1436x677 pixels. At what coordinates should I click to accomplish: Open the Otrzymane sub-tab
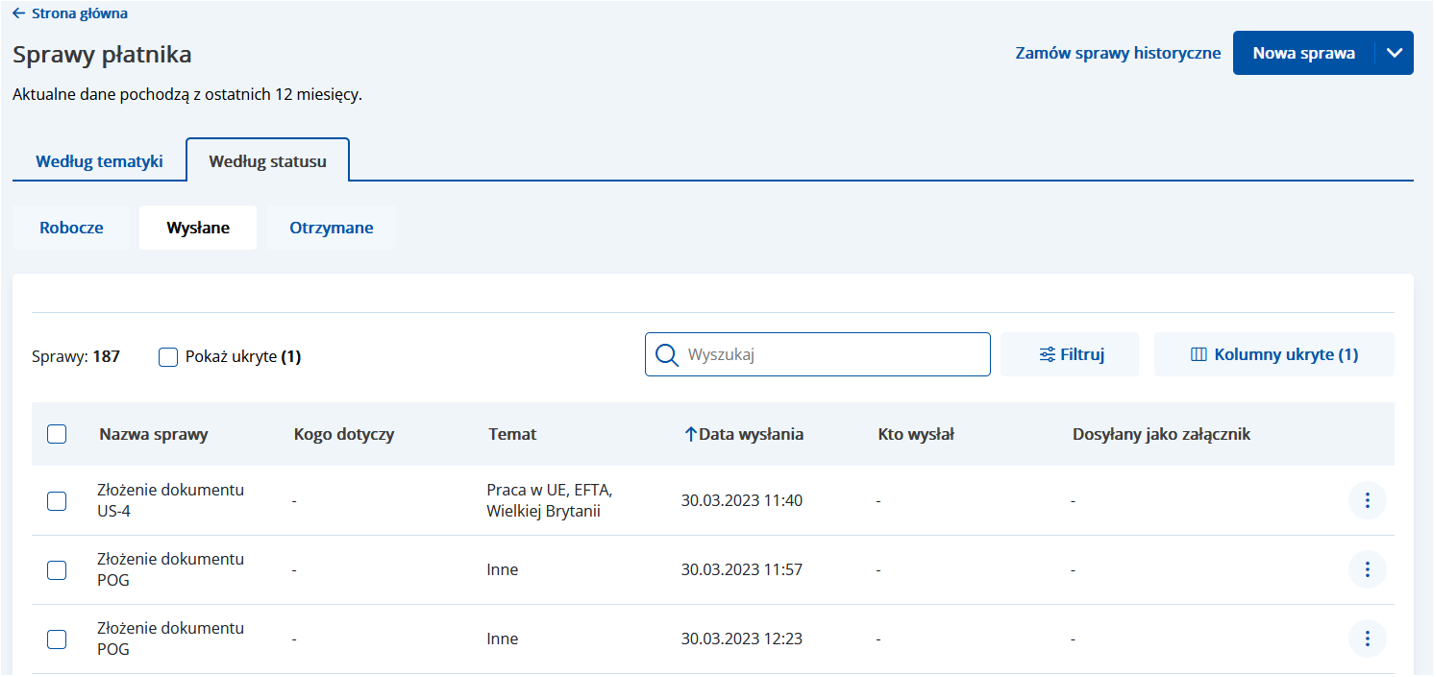click(331, 228)
